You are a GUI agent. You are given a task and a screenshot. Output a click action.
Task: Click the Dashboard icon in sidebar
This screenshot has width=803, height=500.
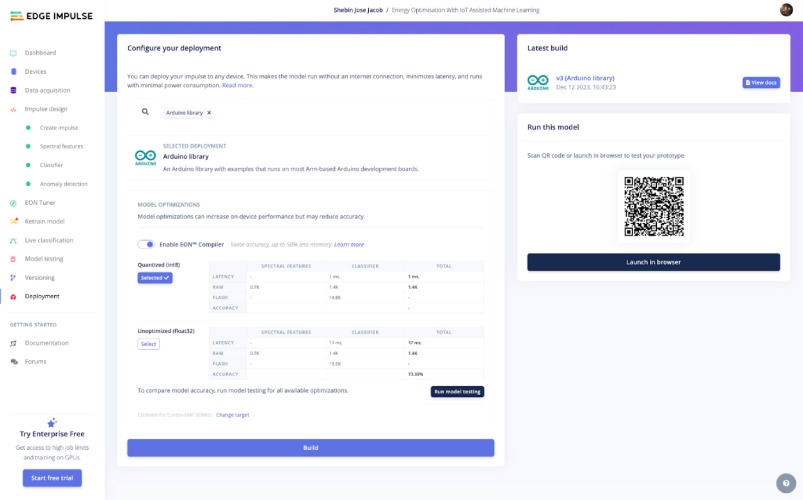pos(13,53)
